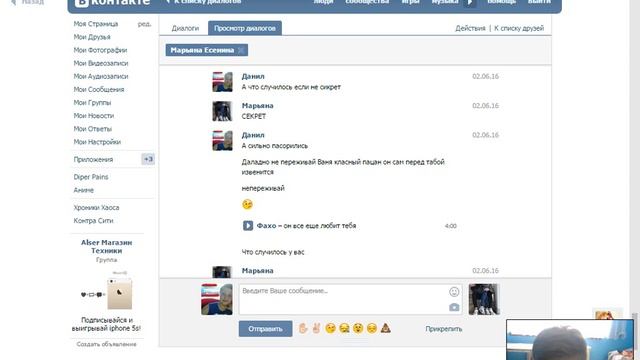Insert the poop emoji

[x=385, y=328]
